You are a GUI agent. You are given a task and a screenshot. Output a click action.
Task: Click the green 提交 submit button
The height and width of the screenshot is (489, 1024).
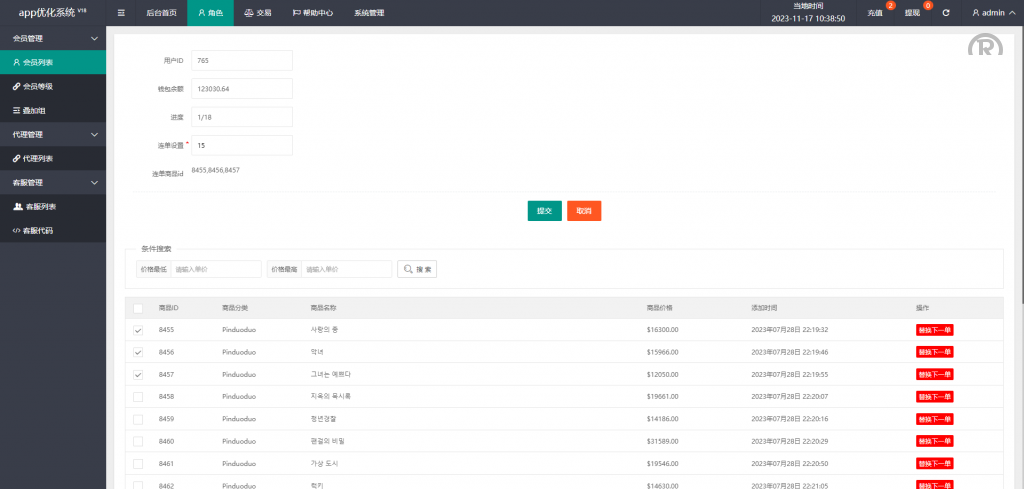point(544,211)
